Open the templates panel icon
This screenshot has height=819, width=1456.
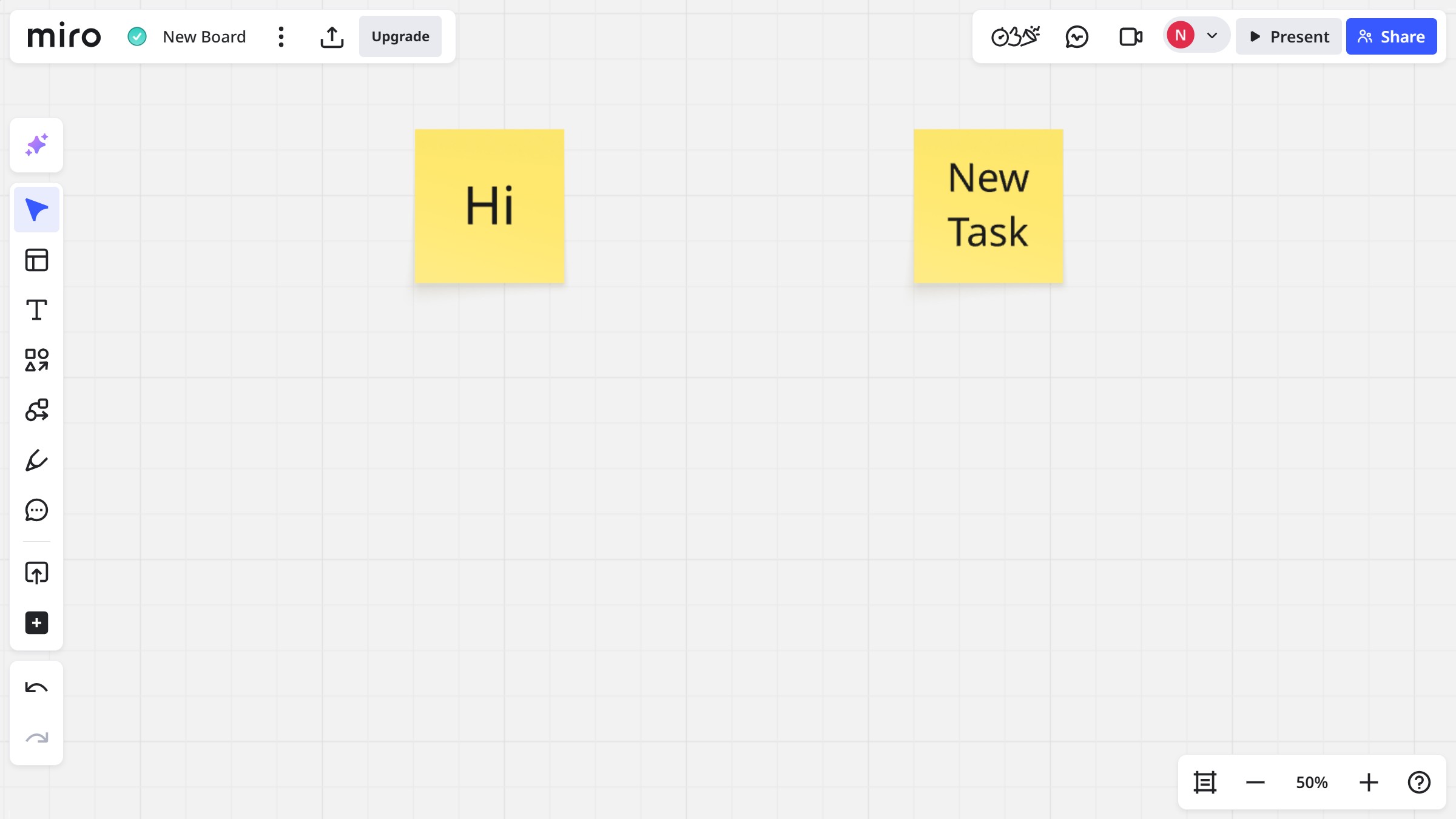coord(36,260)
